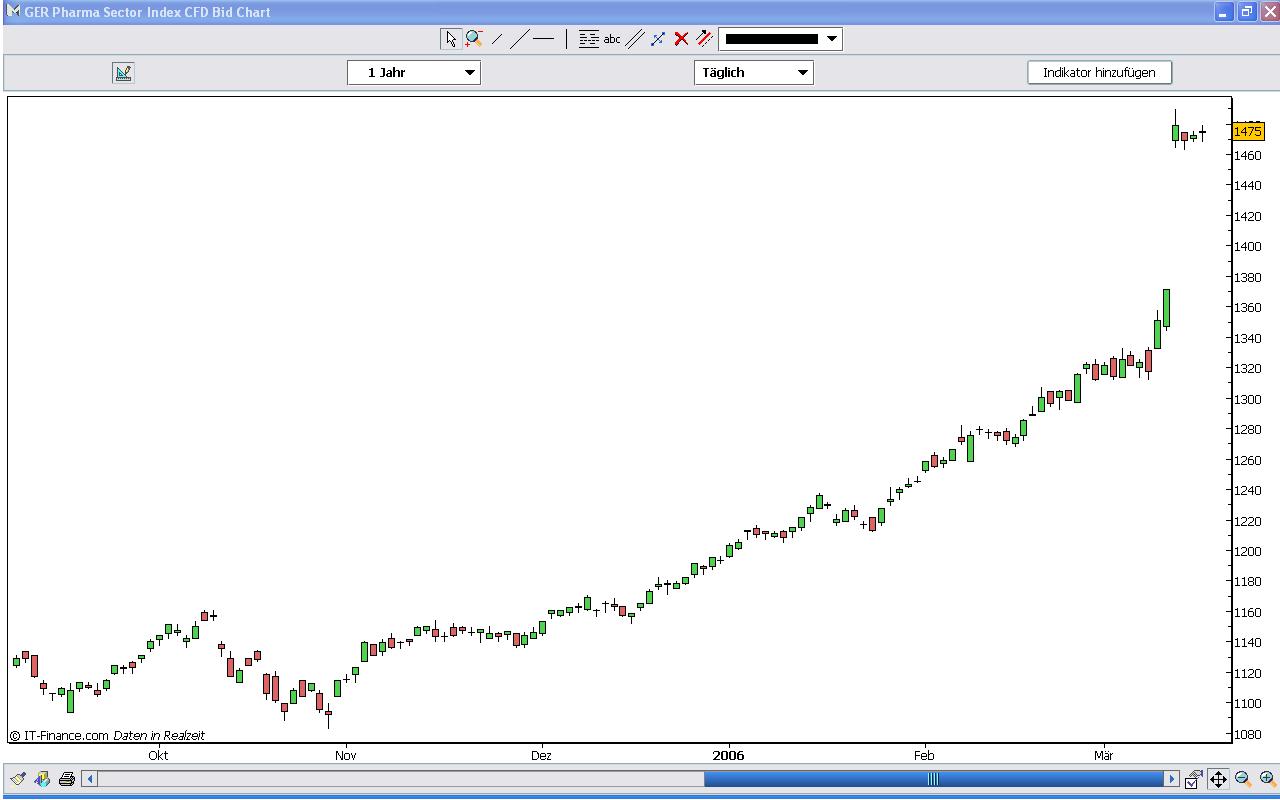Viewport: 1280px width, 800px height.
Task: Click the 'Dez' month label on time axis
Action: click(x=541, y=756)
